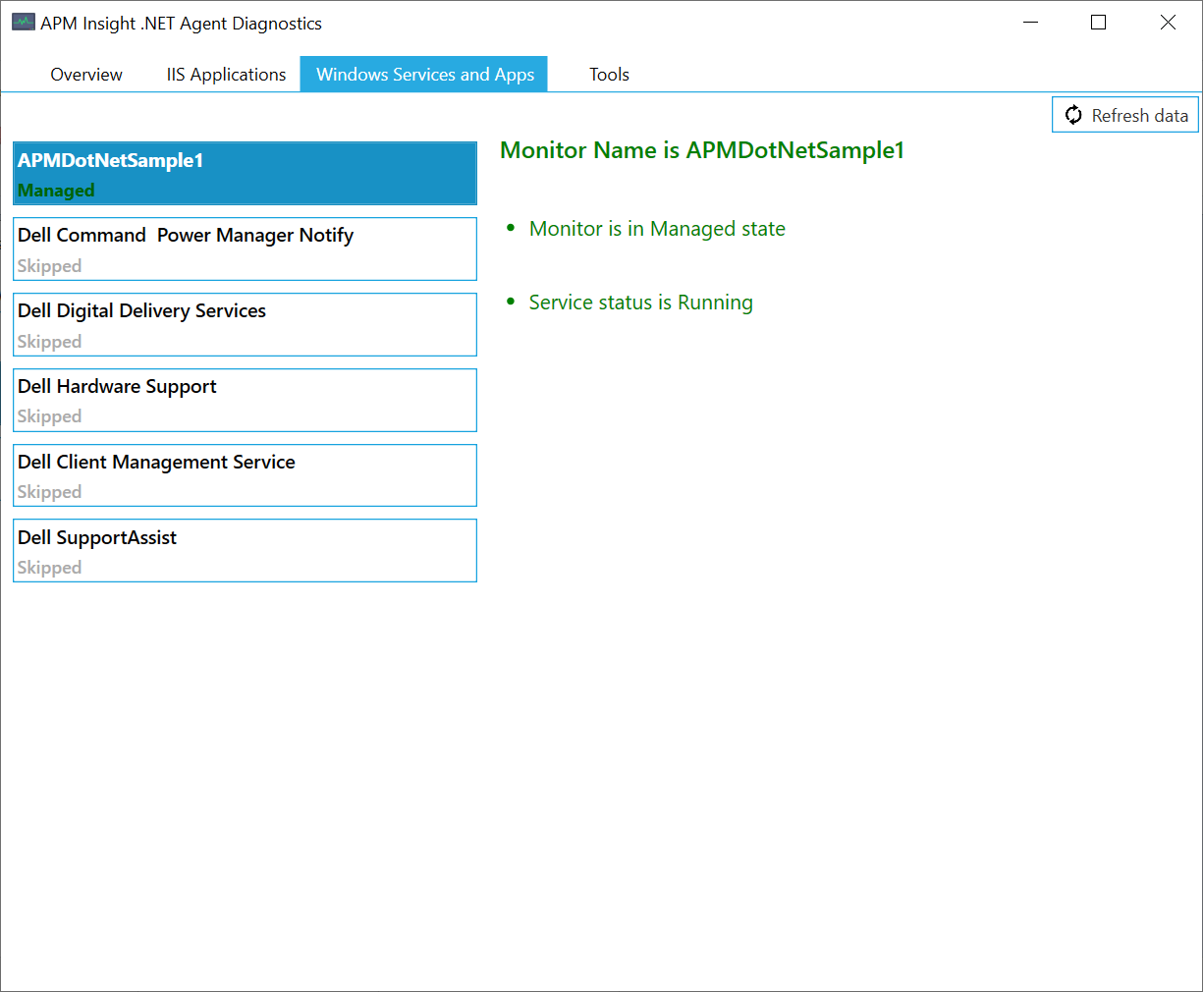Screen dimensions: 1204x992
Task: Select the Dell SupportAssist service entry
Action: (245, 550)
